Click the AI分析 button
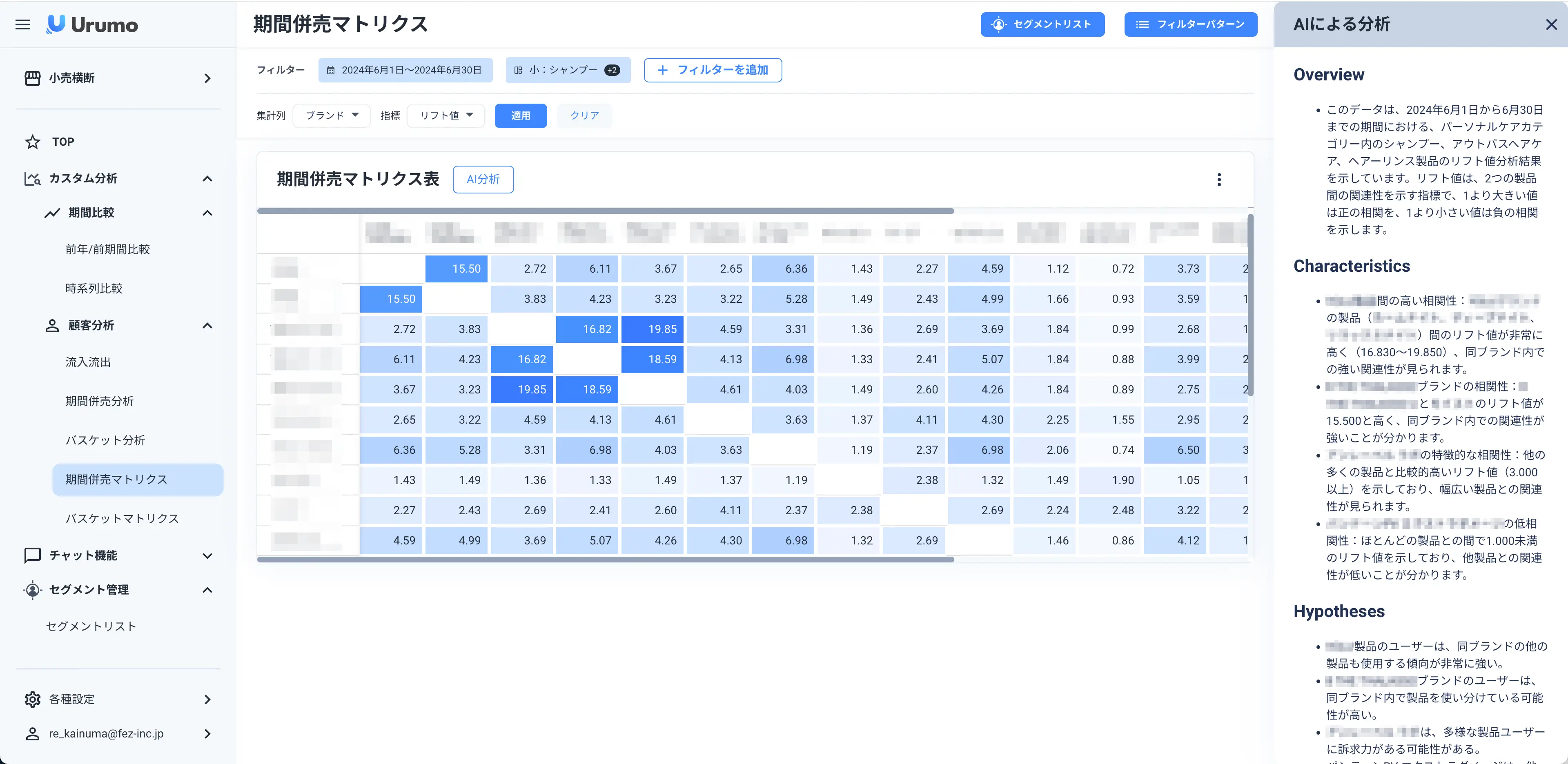Screen dimensions: 1568x764 483,180
